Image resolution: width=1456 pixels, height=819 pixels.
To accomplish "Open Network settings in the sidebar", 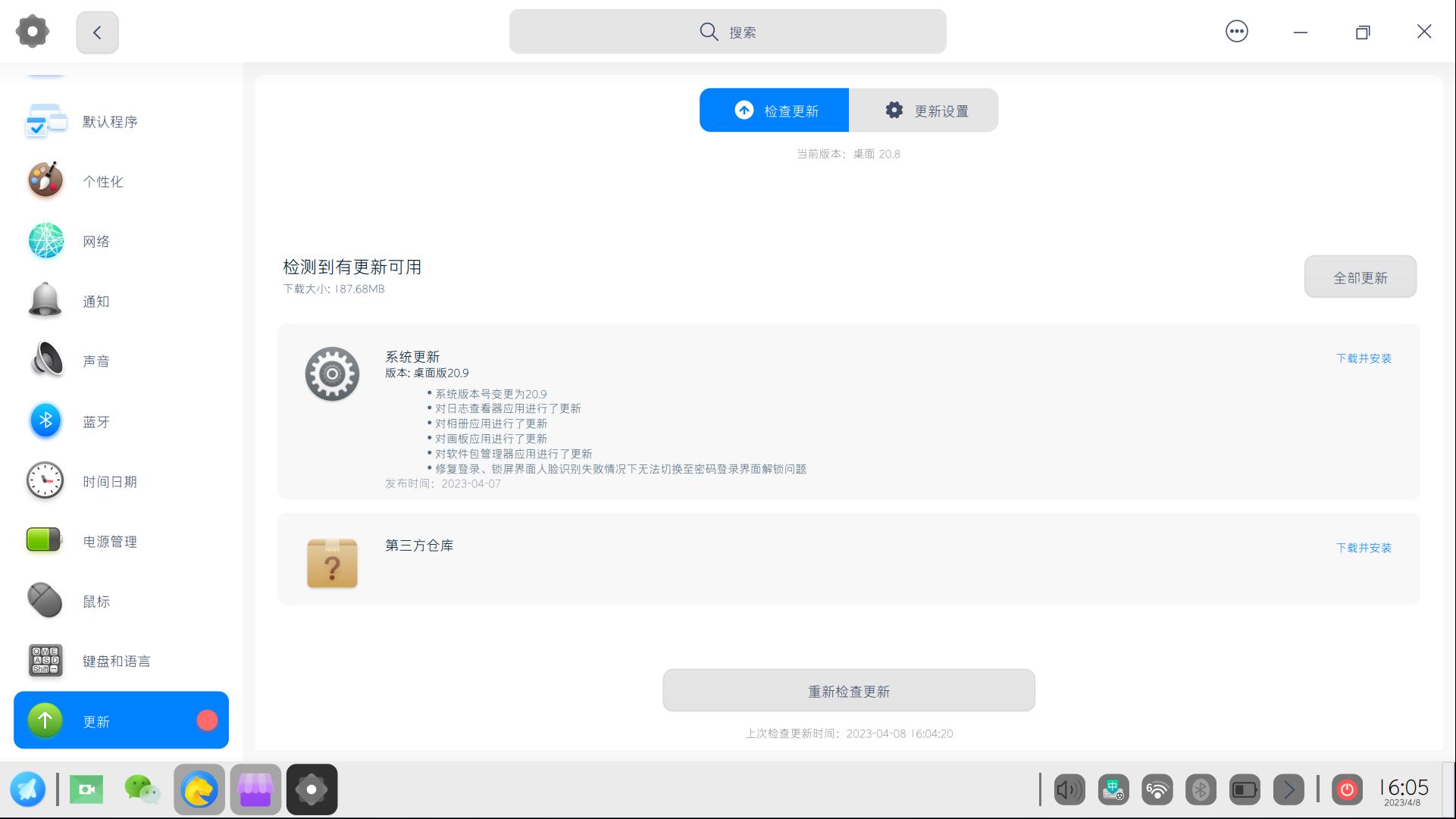I will click(97, 241).
